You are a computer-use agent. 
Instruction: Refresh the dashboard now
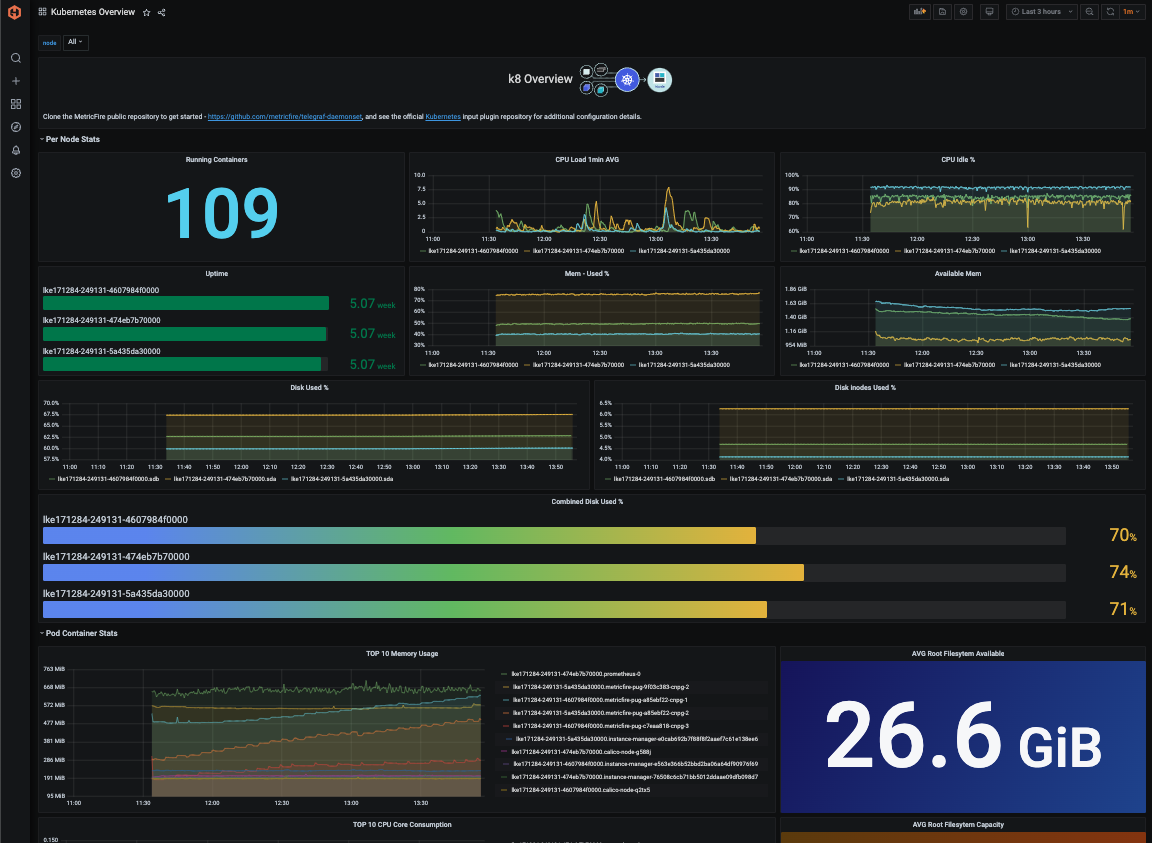point(1110,12)
